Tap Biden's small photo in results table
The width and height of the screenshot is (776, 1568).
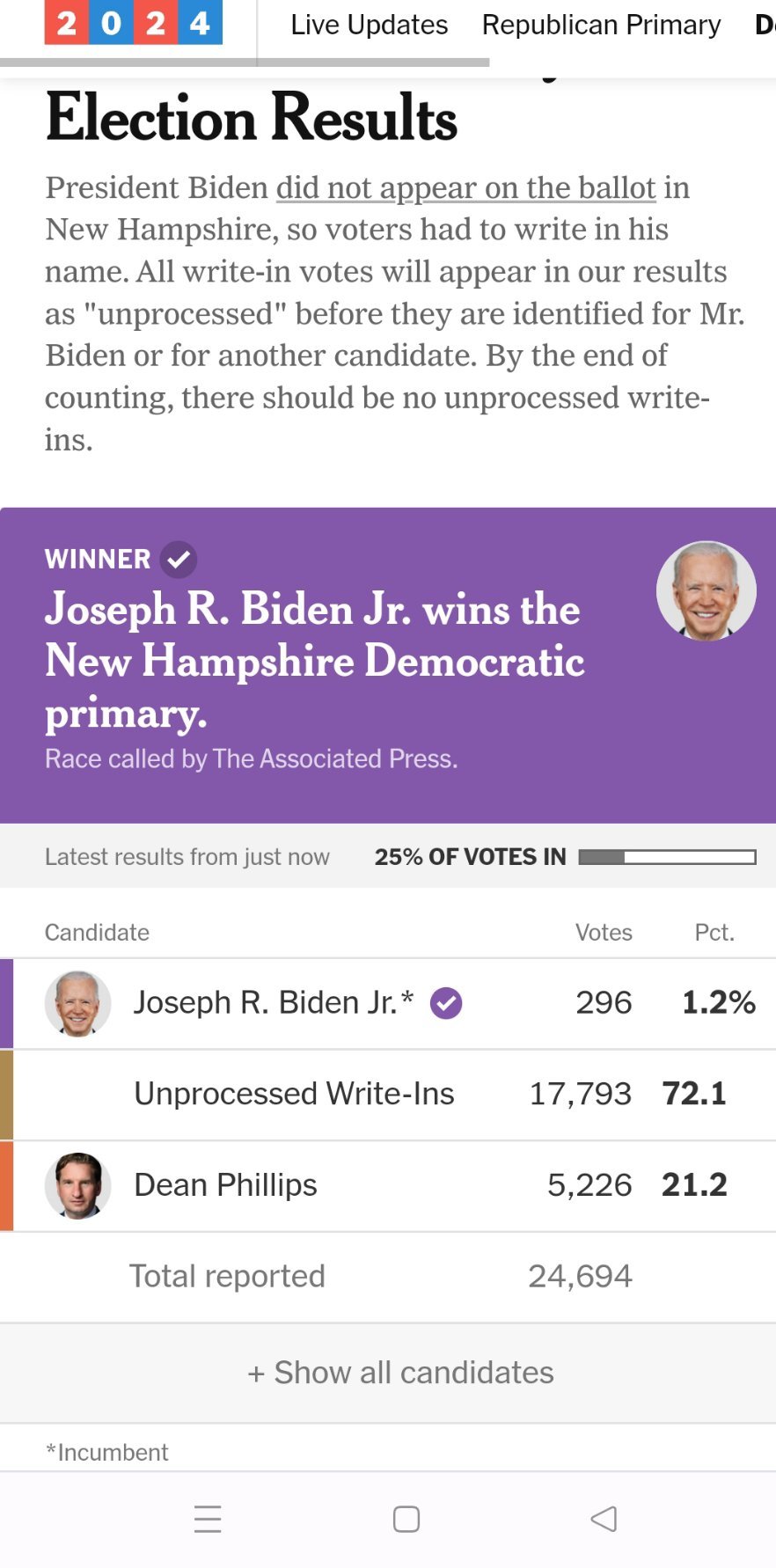[x=77, y=1003]
